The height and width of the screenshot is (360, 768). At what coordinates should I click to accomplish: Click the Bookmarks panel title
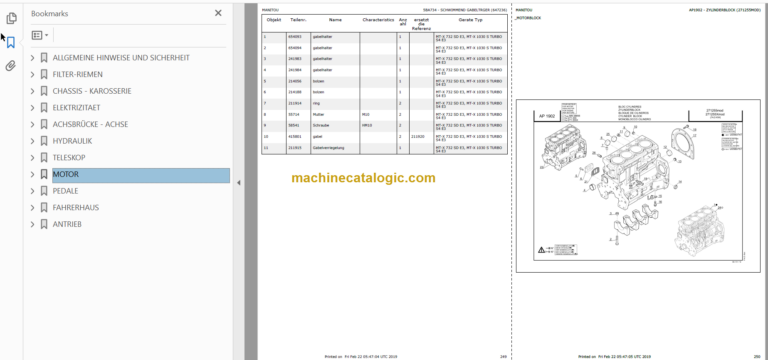(x=49, y=14)
